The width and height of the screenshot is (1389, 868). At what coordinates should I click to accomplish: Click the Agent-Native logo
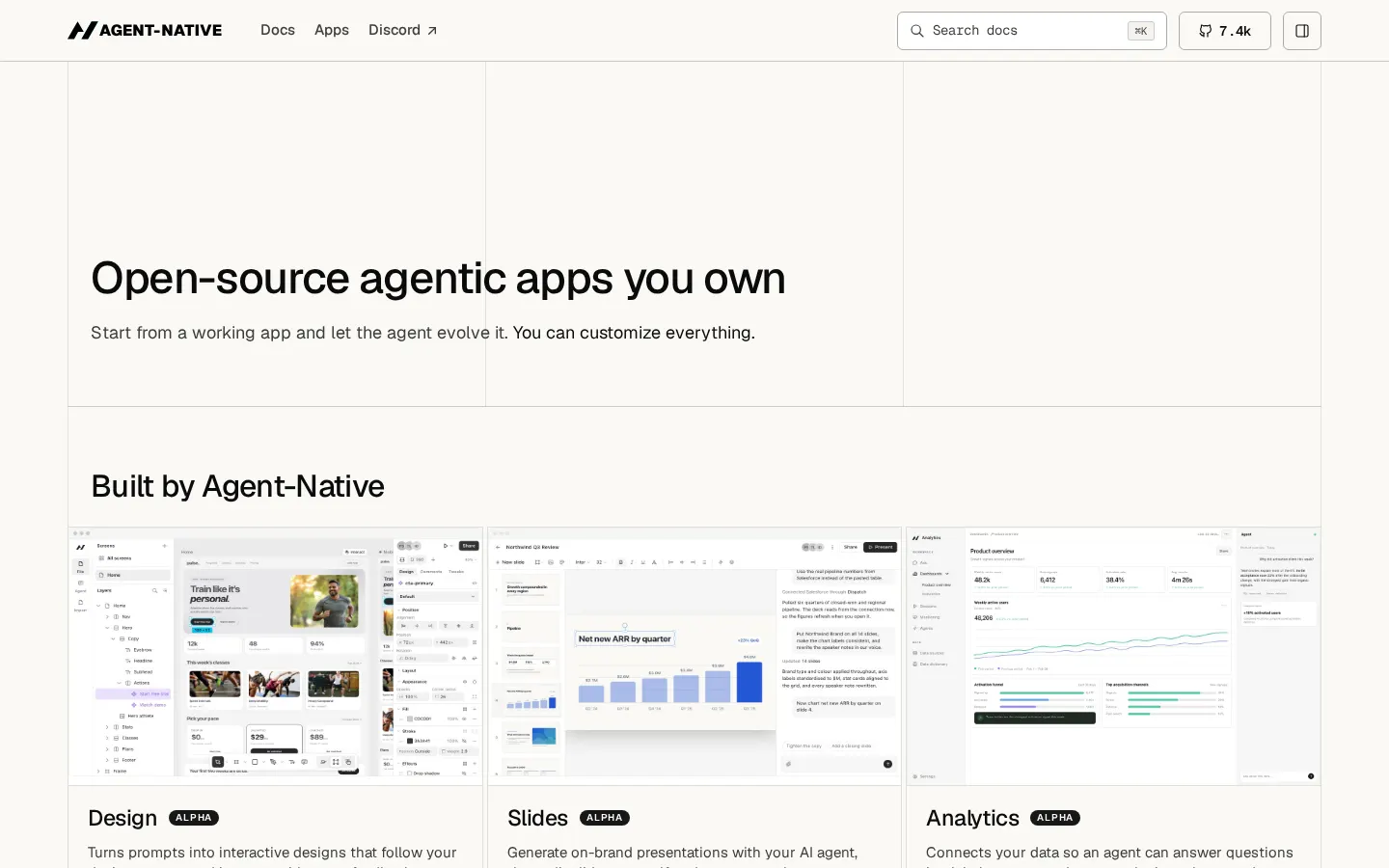[145, 30]
